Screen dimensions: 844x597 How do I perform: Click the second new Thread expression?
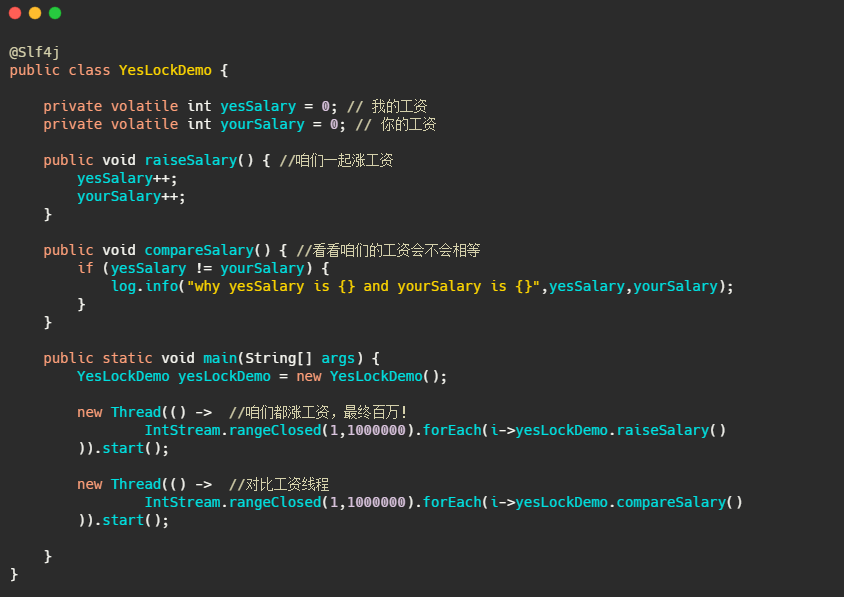[121, 483]
